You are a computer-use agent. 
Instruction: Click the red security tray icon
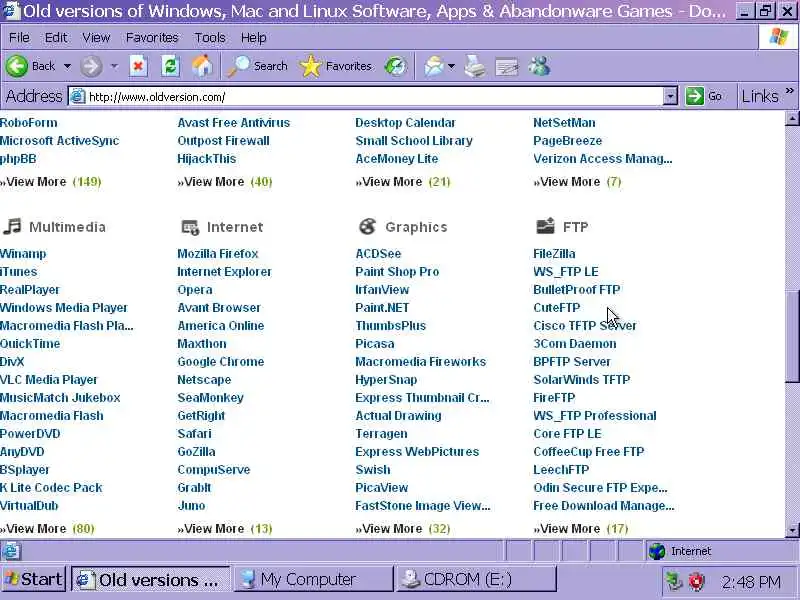[x=697, y=581]
